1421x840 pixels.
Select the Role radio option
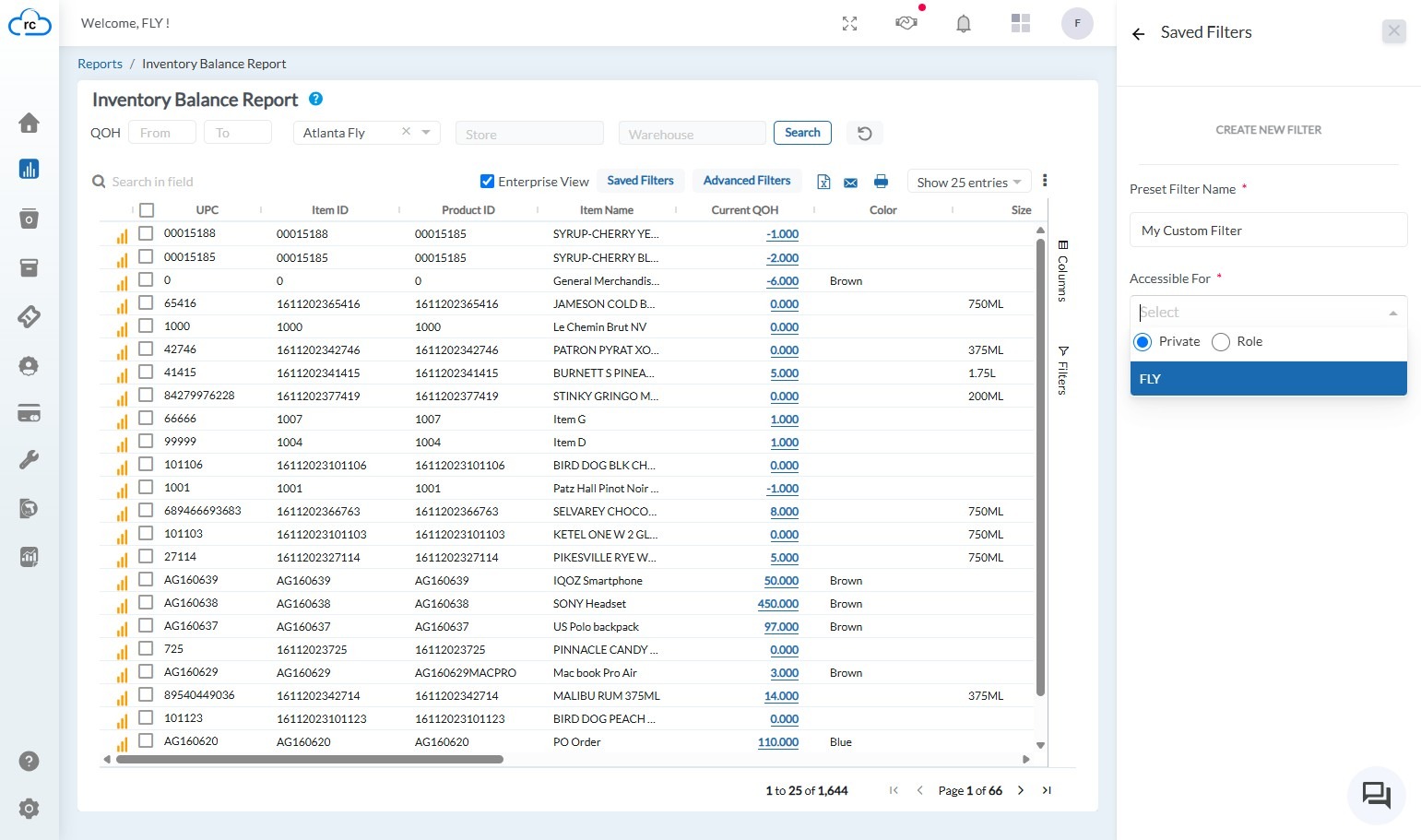[1221, 342]
